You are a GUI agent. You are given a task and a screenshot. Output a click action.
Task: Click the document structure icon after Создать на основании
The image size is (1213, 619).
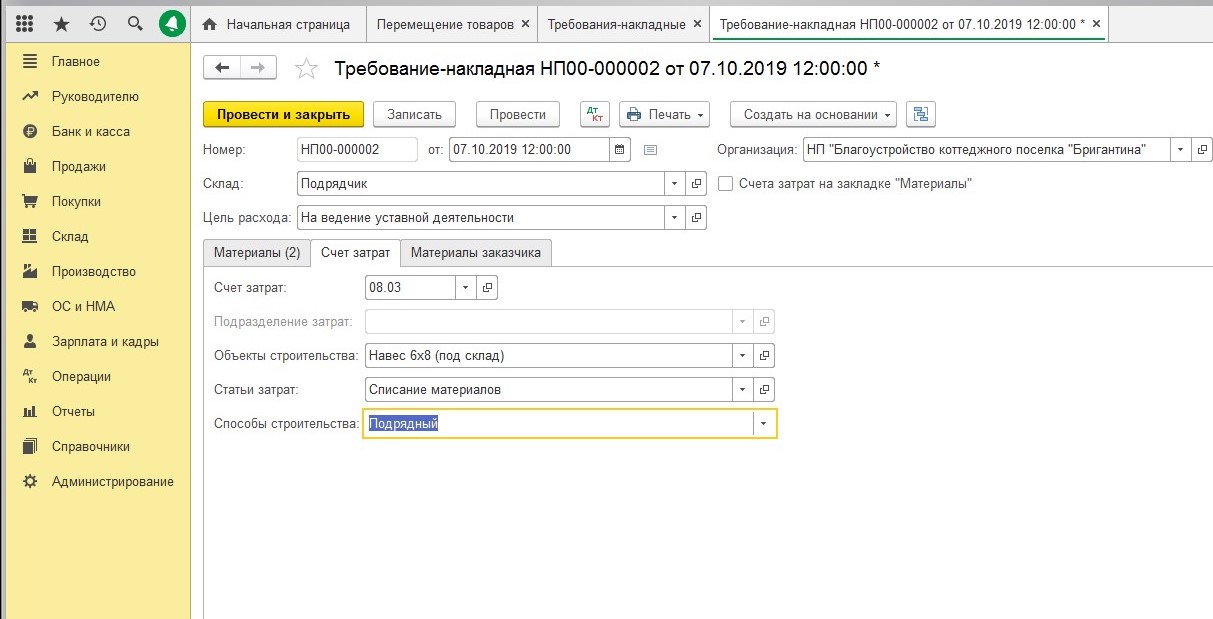coord(920,114)
